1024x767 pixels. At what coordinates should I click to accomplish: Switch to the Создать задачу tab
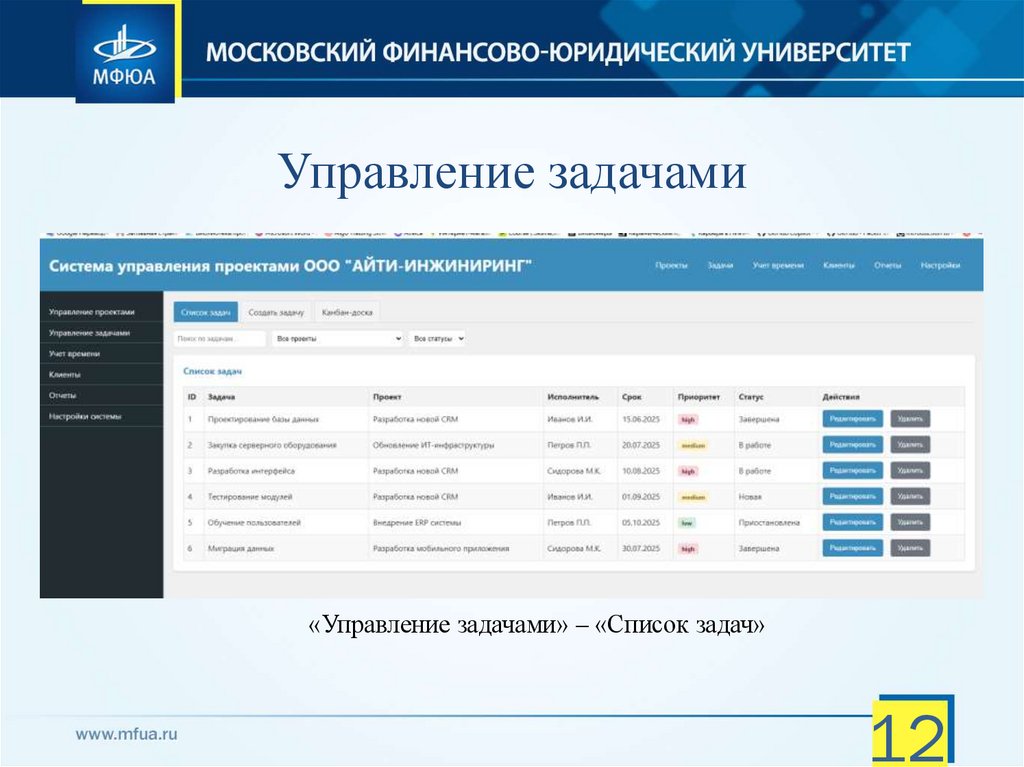278,311
